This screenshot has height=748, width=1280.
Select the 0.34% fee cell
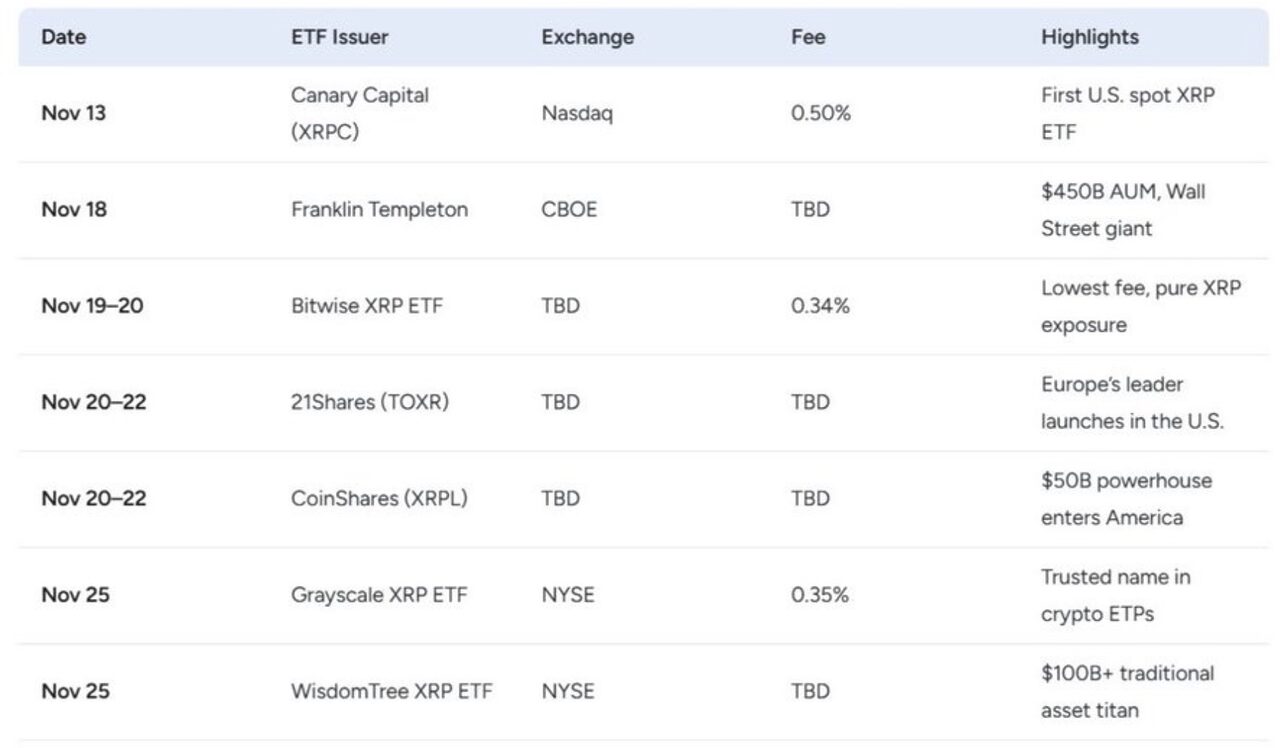coord(820,306)
